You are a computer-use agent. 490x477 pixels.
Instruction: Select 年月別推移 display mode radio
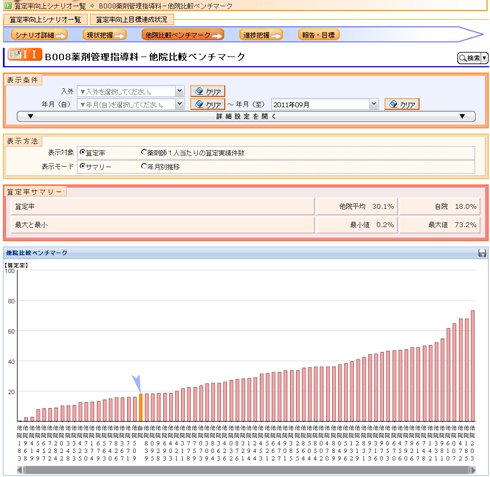click(144, 166)
